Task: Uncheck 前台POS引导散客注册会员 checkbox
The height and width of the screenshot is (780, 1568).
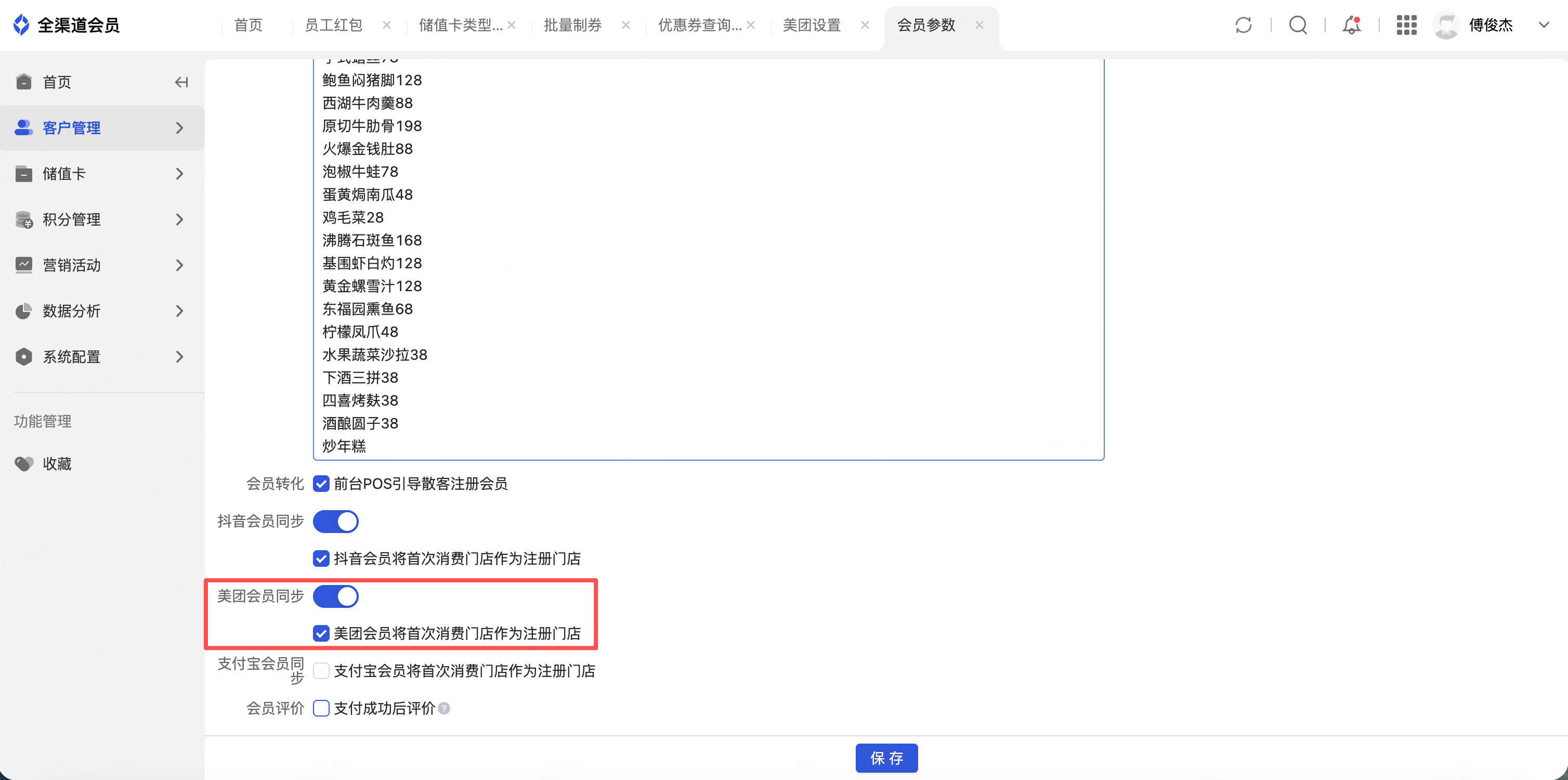Action: [321, 484]
